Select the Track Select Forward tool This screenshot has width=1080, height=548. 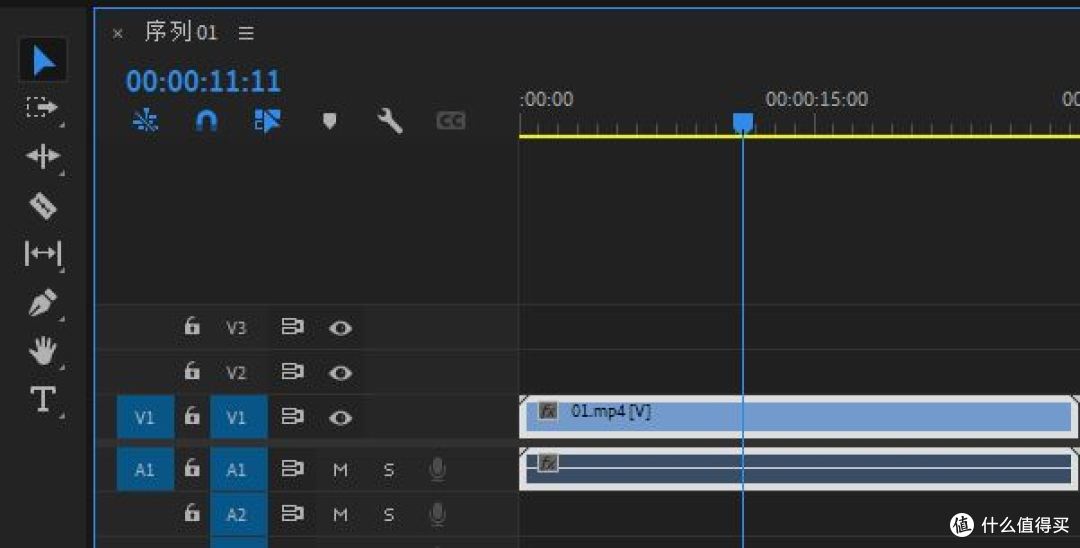[42, 107]
